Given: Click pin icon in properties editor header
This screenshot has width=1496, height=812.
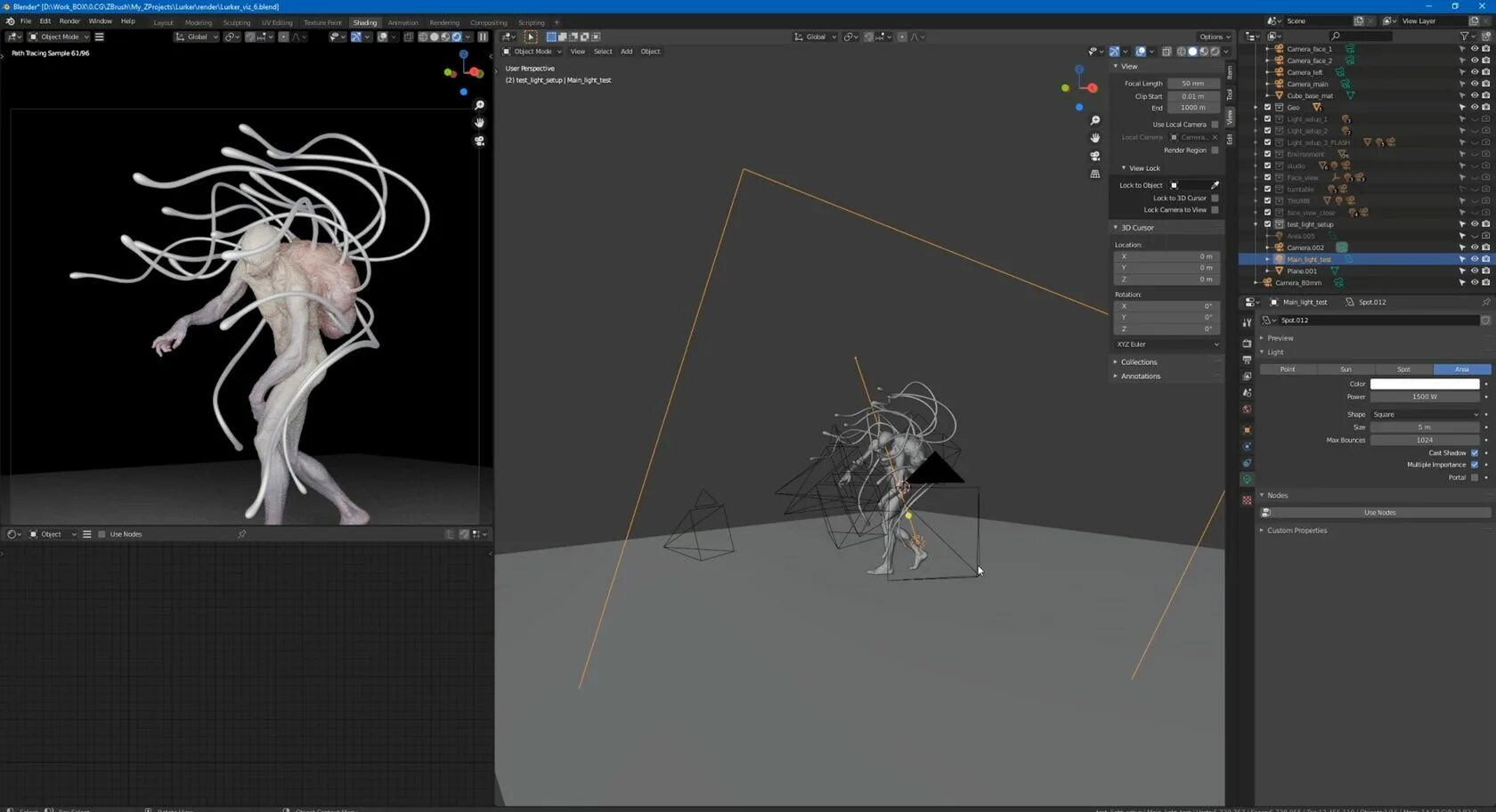Looking at the screenshot, I should tap(1485, 302).
